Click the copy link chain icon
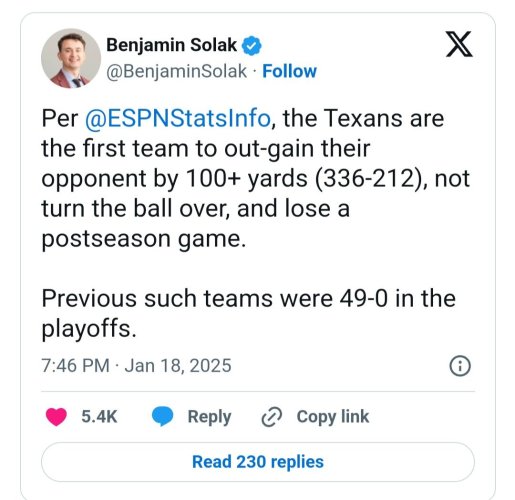 tap(272, 417)
